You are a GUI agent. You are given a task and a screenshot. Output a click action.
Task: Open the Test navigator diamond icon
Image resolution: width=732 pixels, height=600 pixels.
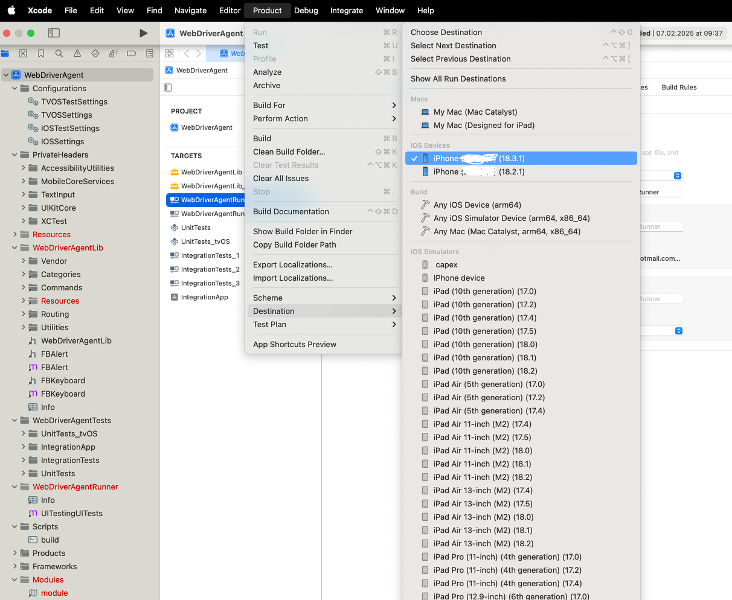(95, 54)
